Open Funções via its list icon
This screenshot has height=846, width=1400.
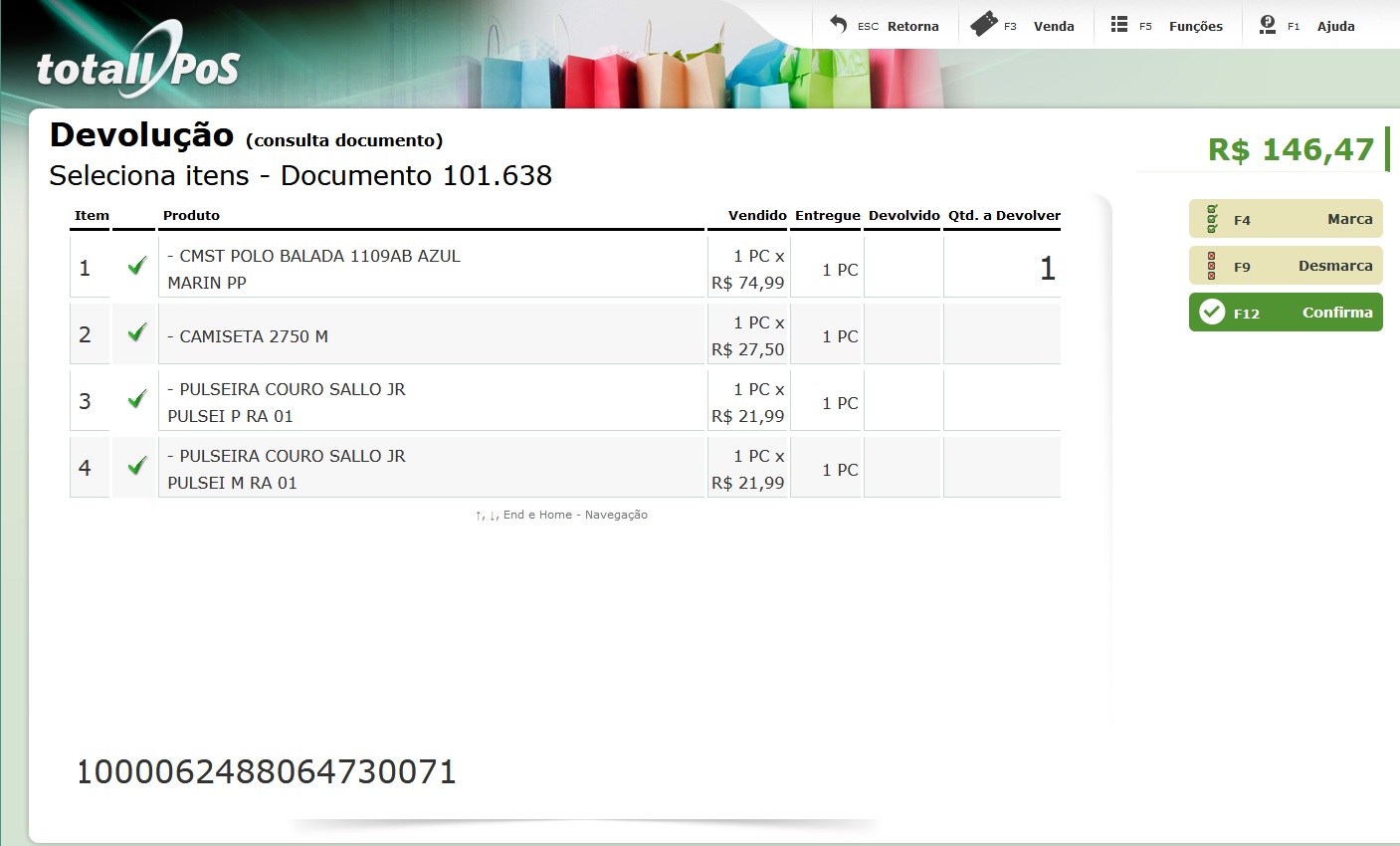1119,24
